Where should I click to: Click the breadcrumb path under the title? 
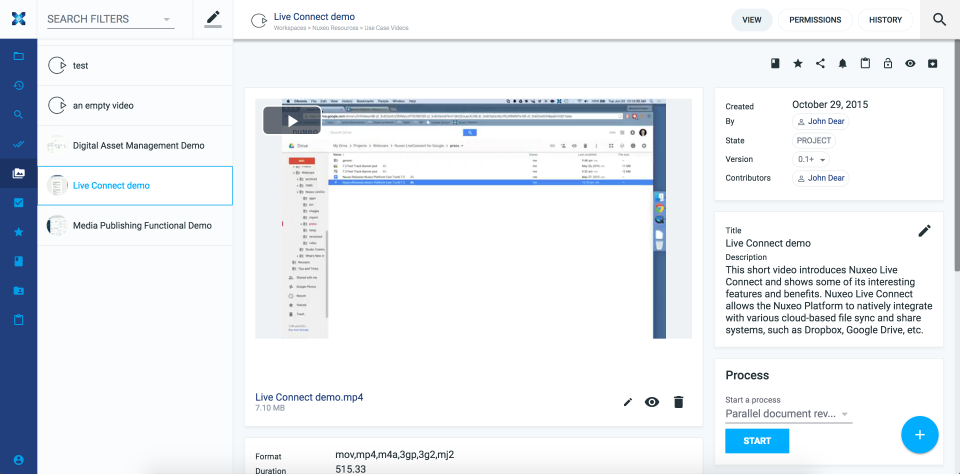coord(341,28)
